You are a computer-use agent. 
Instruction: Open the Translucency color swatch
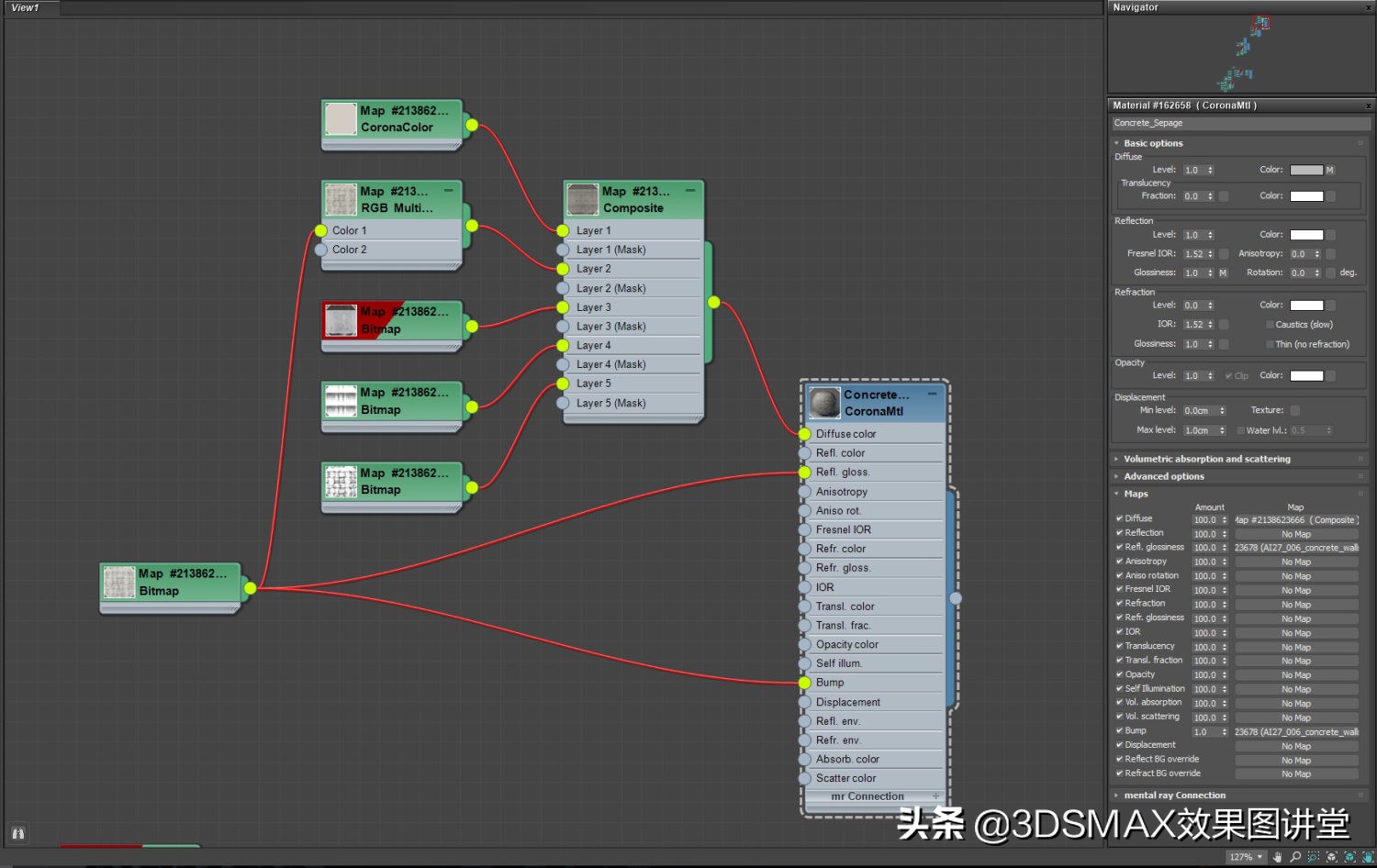pyautogui.click(x=1306, y=196)
